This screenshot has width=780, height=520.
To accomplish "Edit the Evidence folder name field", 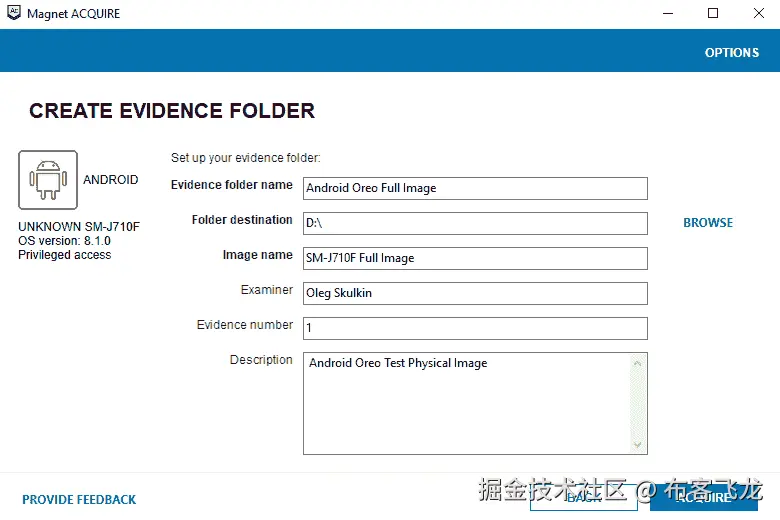I will pos(475,188).
